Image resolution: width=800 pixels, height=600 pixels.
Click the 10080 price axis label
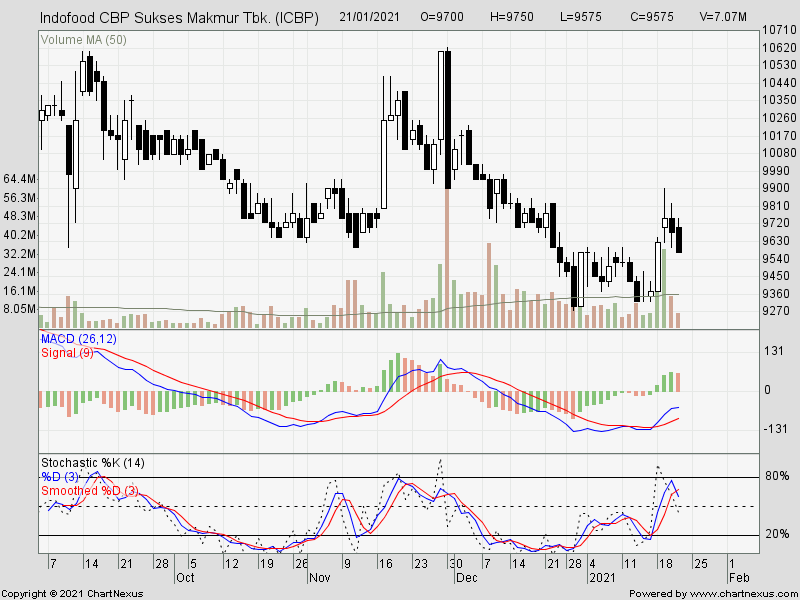pos(779,153)
